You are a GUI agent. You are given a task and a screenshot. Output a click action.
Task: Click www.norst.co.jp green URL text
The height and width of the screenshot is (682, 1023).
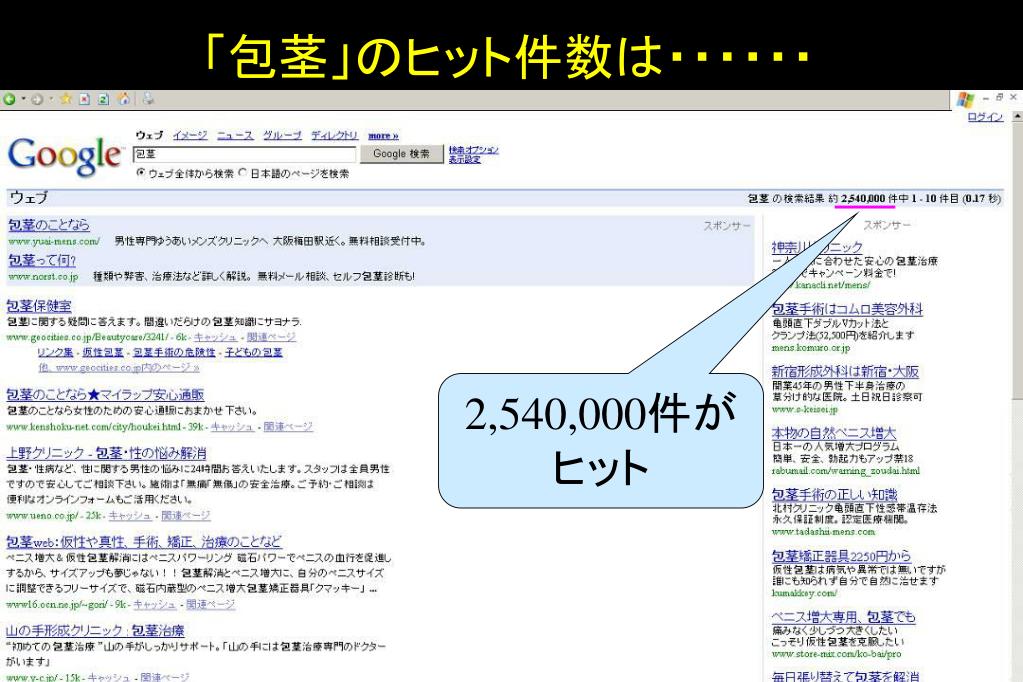pos(43,277)
